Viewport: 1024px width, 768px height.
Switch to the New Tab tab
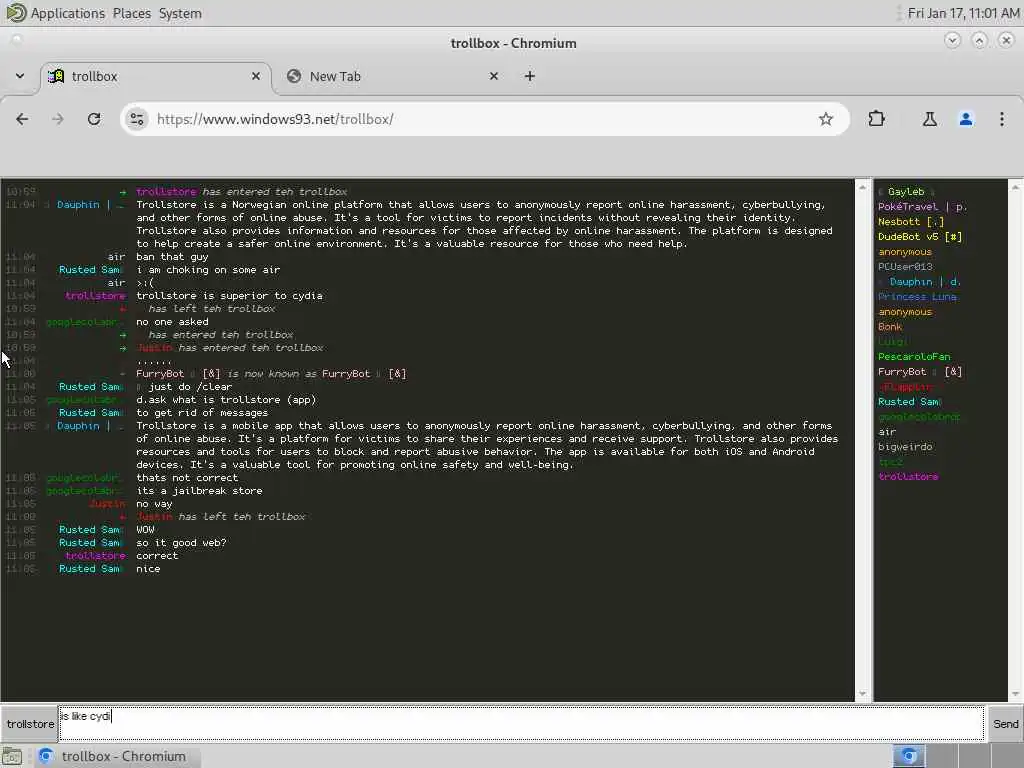tap(393, 76)
